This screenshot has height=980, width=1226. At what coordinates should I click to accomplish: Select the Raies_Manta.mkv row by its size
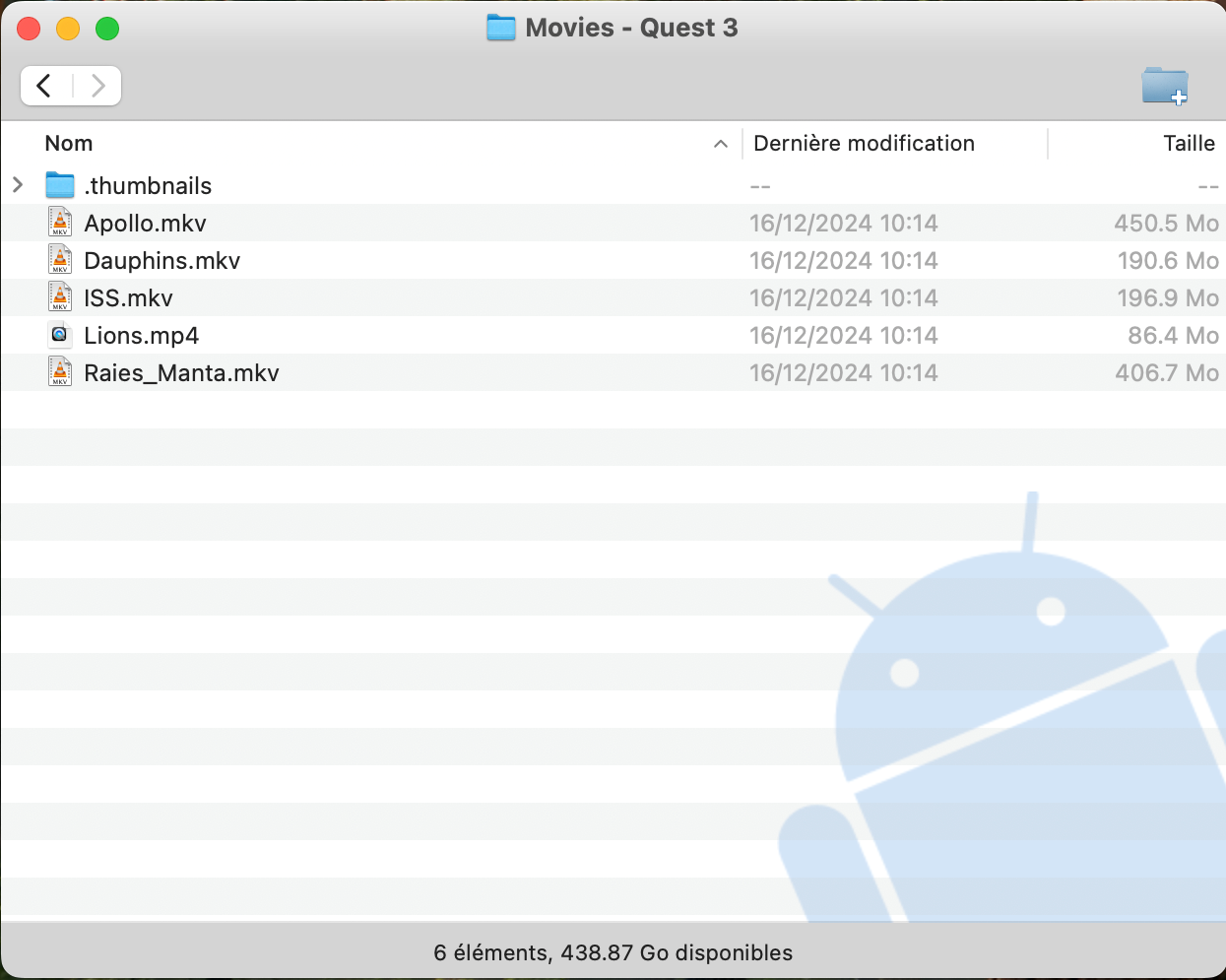point(1166,373)
